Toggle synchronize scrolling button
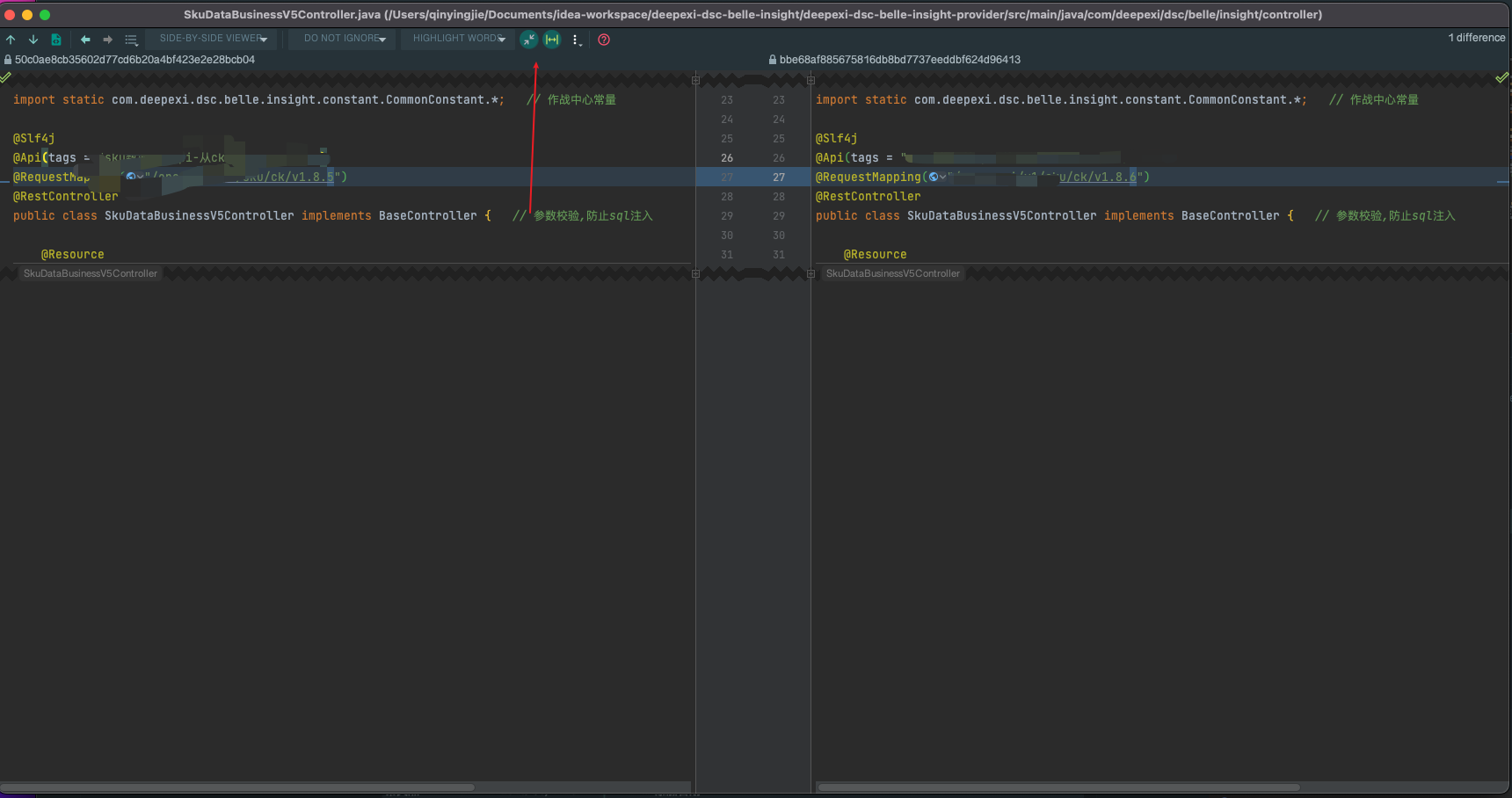Image resolution: width=1512 pixels, height=798 pixels. click(x=552, y=40)
